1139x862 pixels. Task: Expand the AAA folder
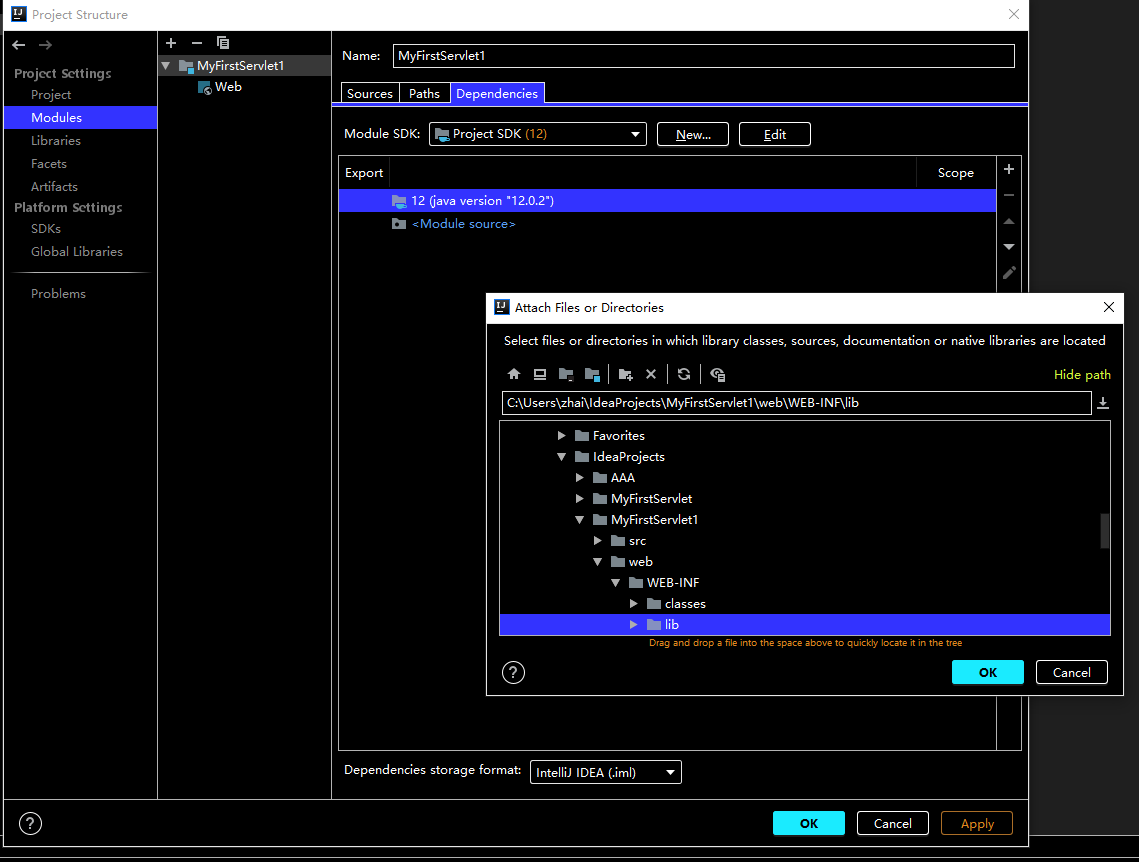tap(580, 478)
